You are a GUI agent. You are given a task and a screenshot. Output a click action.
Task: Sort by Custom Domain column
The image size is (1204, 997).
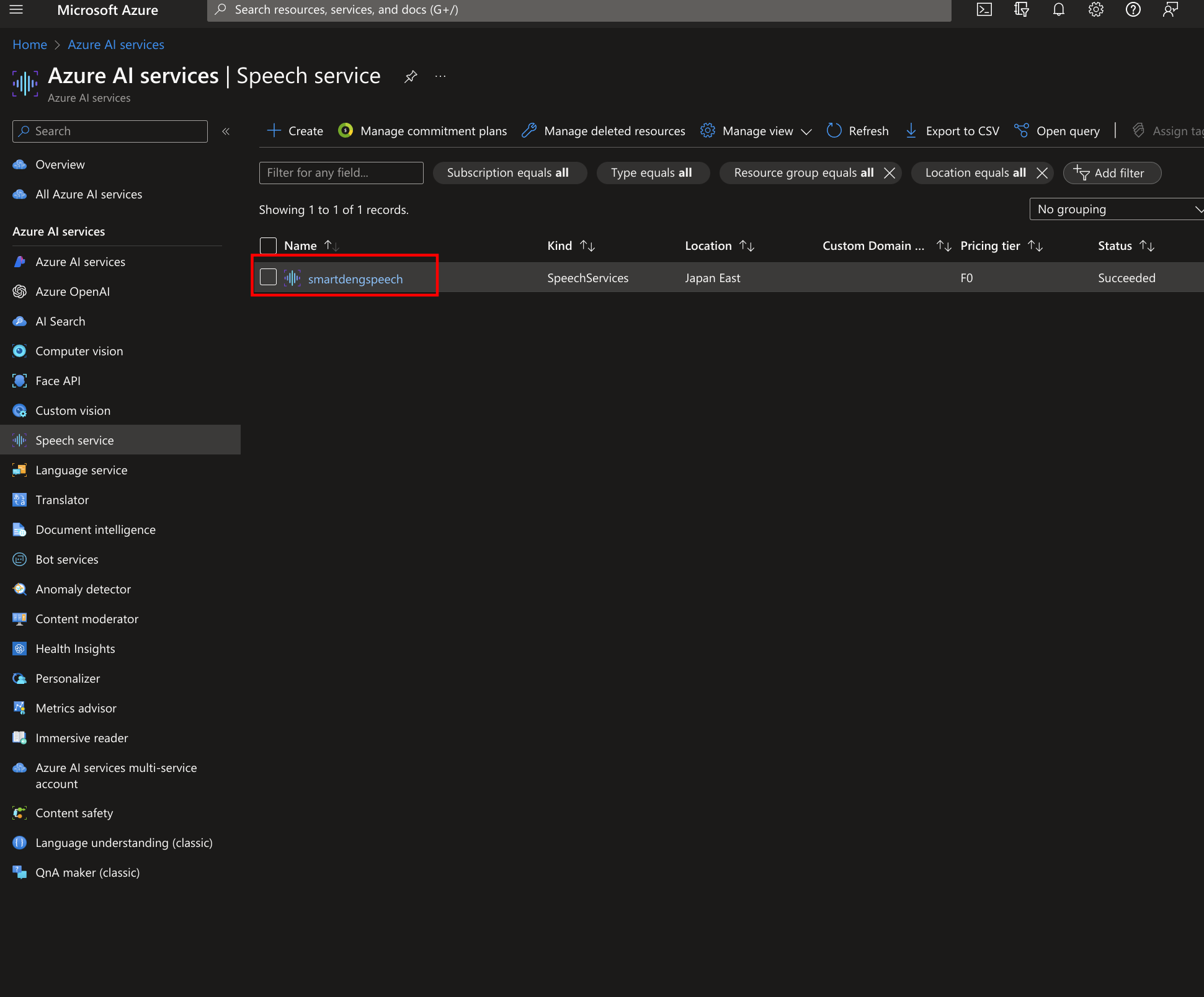pyautogui.click(x=887, y=246)
